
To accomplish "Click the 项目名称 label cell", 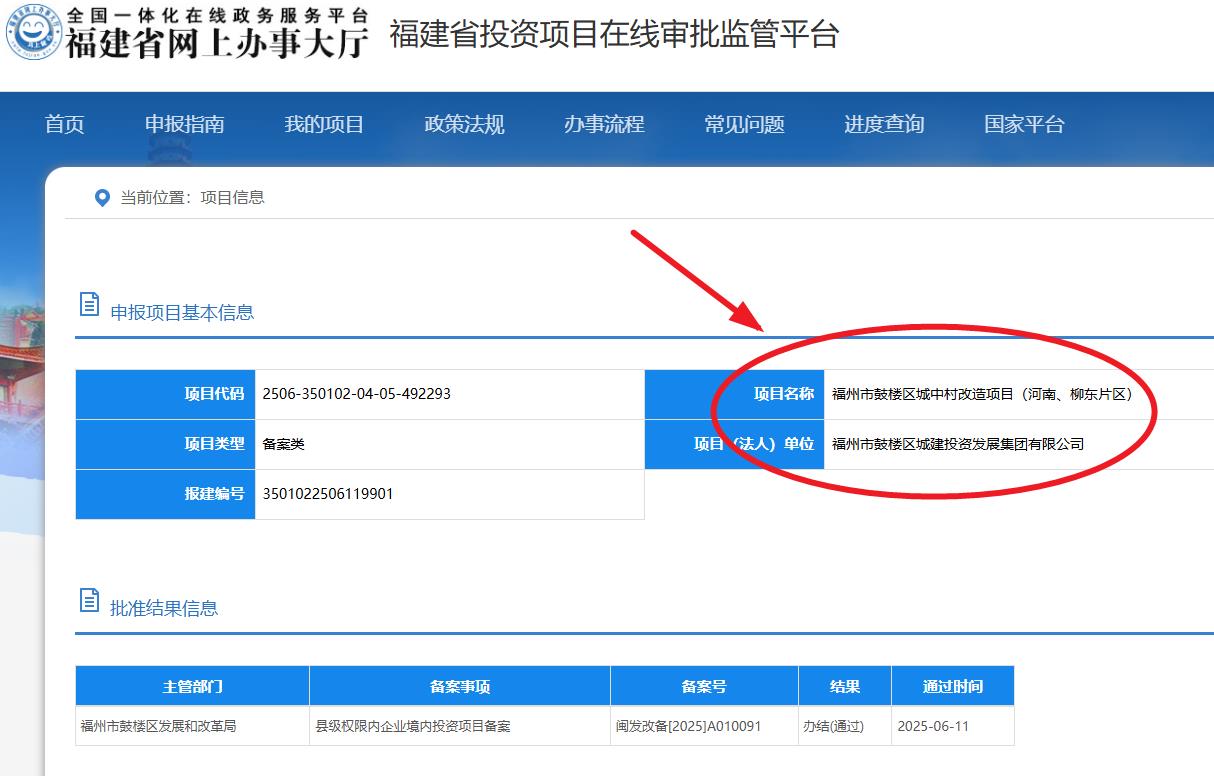I will pyautogui.click(x=735, y=394).
